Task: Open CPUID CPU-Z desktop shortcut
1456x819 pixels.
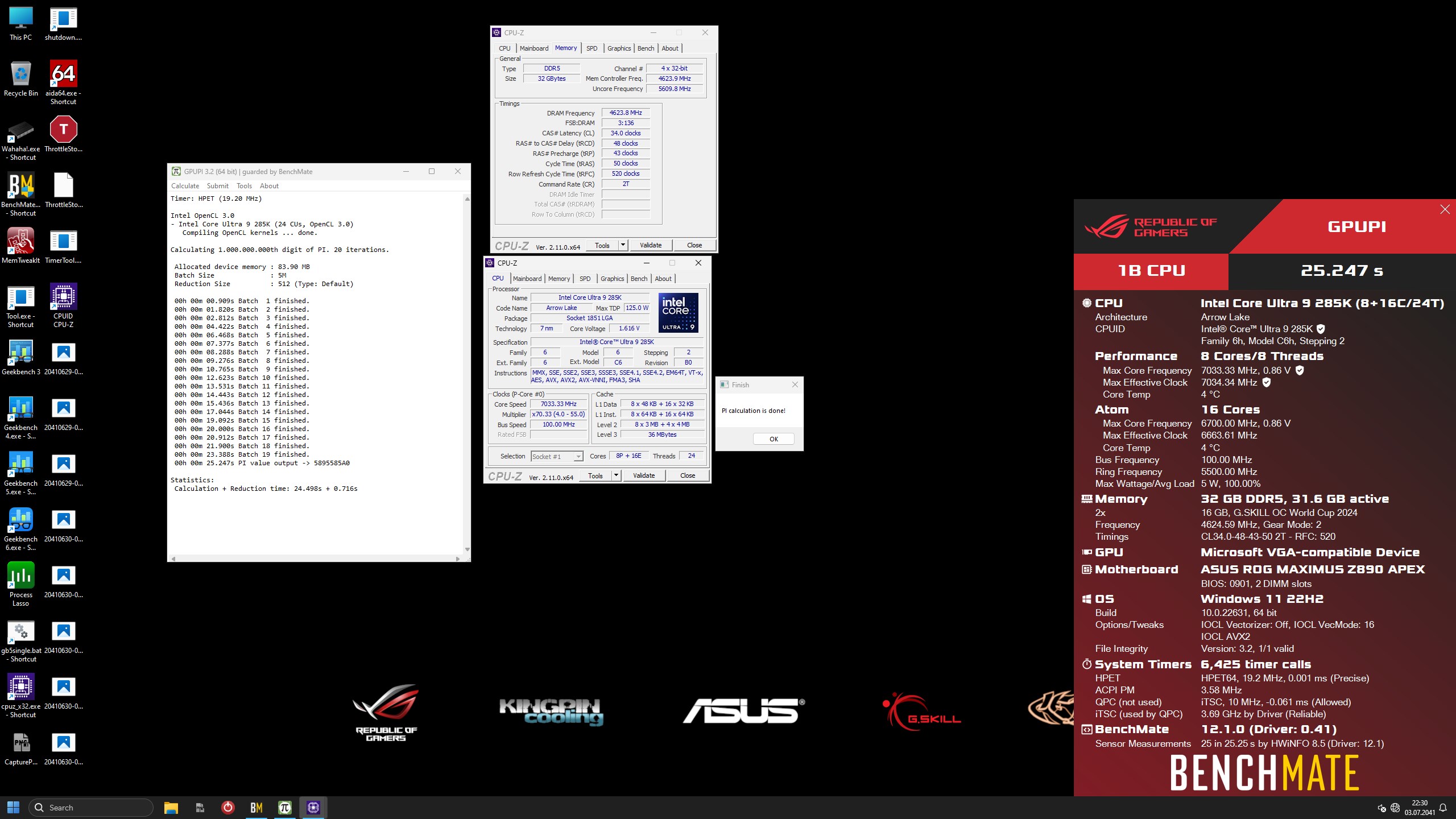Action: click(63, 305)
